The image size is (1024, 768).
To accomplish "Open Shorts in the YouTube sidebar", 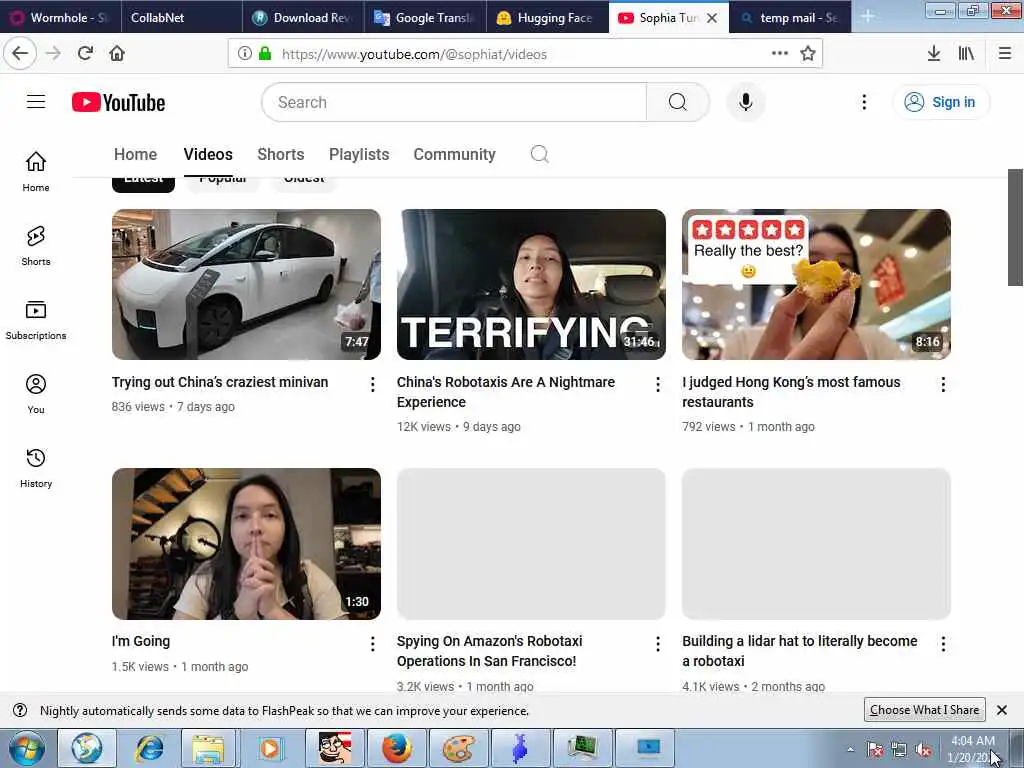I will tap(36, 246).
